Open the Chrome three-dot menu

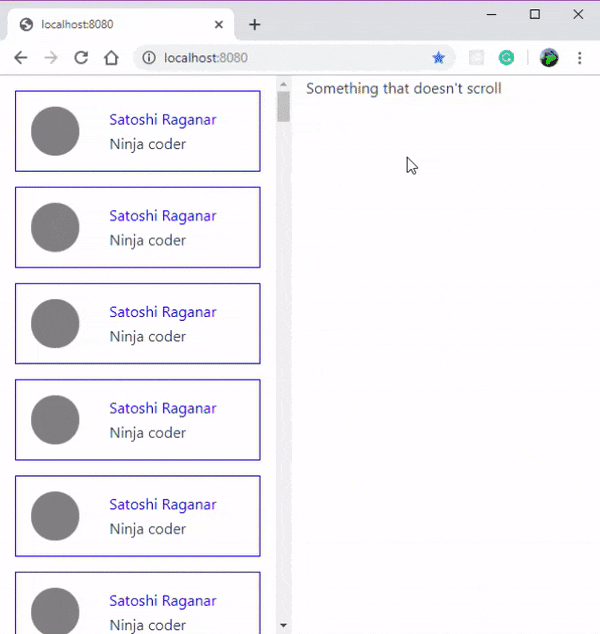(x=579, y=58)
